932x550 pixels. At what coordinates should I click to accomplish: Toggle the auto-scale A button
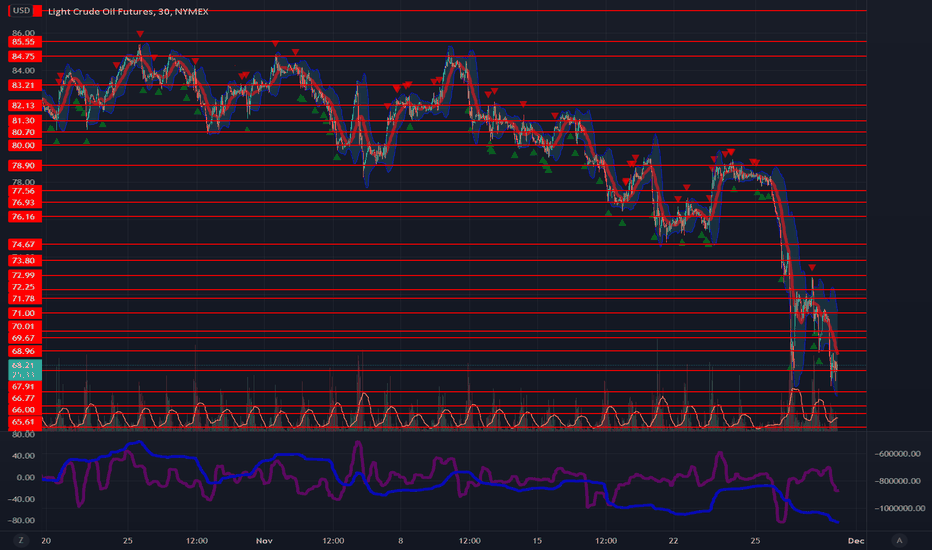[899, 540]
